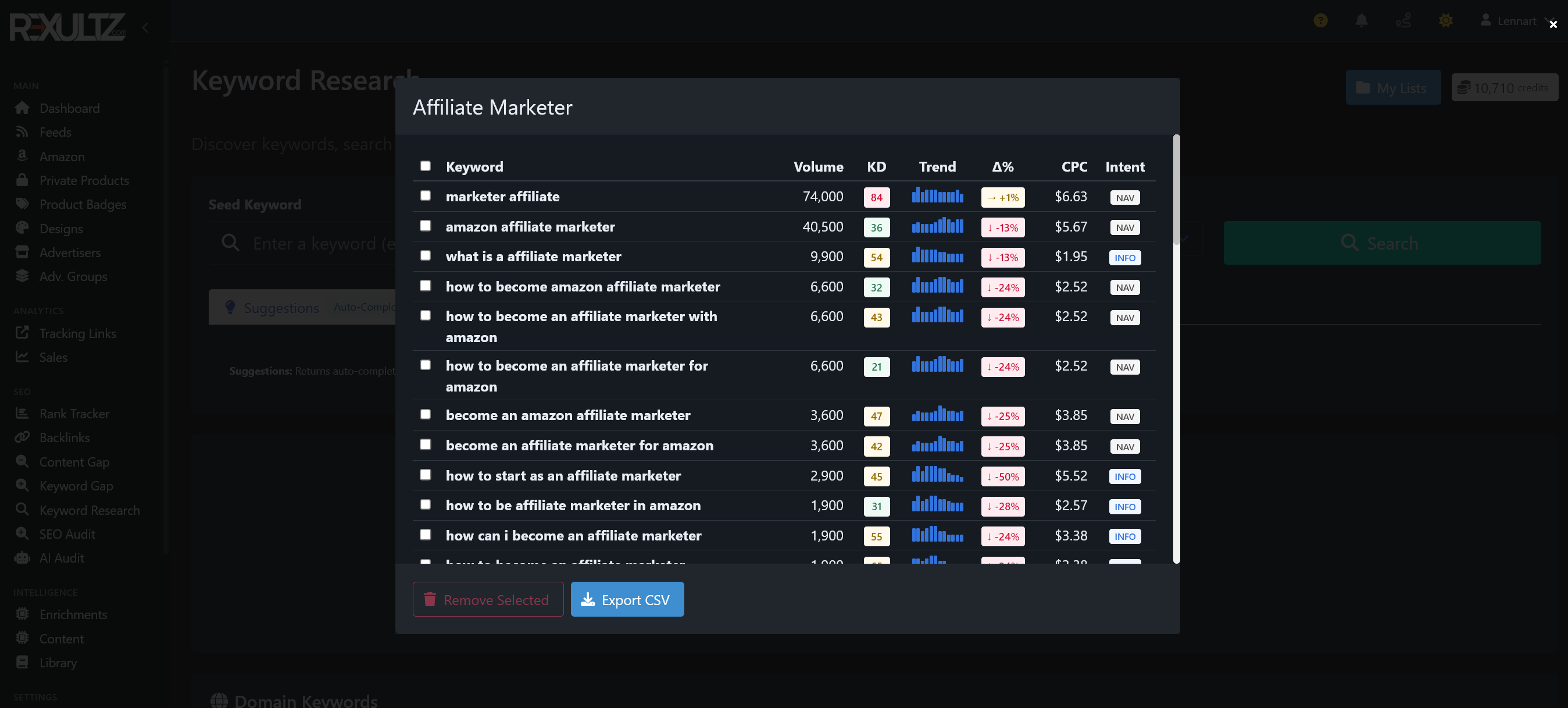Image resolution: width=1568 pixels, height=708 pixels.
Task: Collapse sidebar with the chevron arrow
Action: pos(145,27)
